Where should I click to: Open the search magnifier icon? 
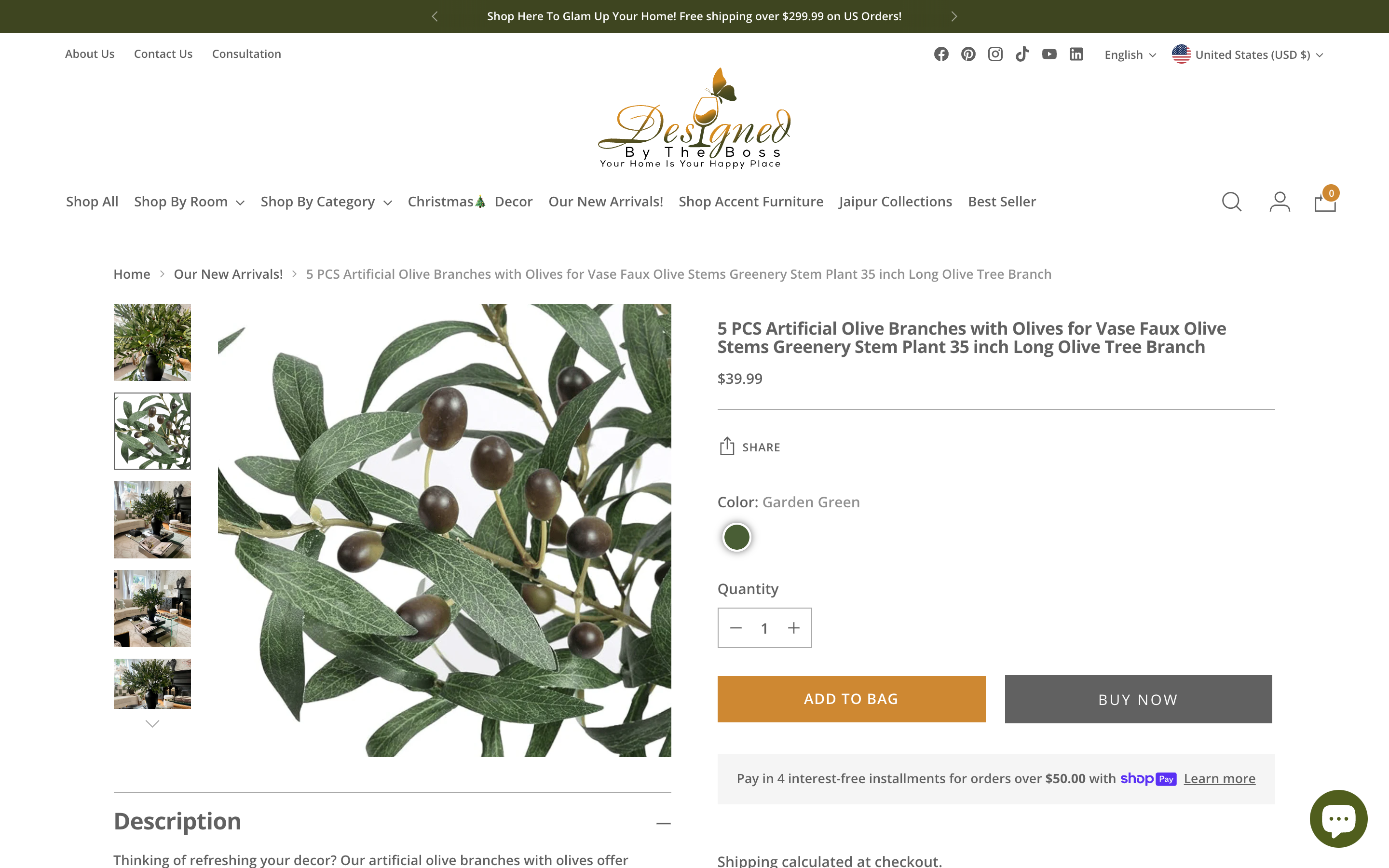click(x=1232, y=202)
